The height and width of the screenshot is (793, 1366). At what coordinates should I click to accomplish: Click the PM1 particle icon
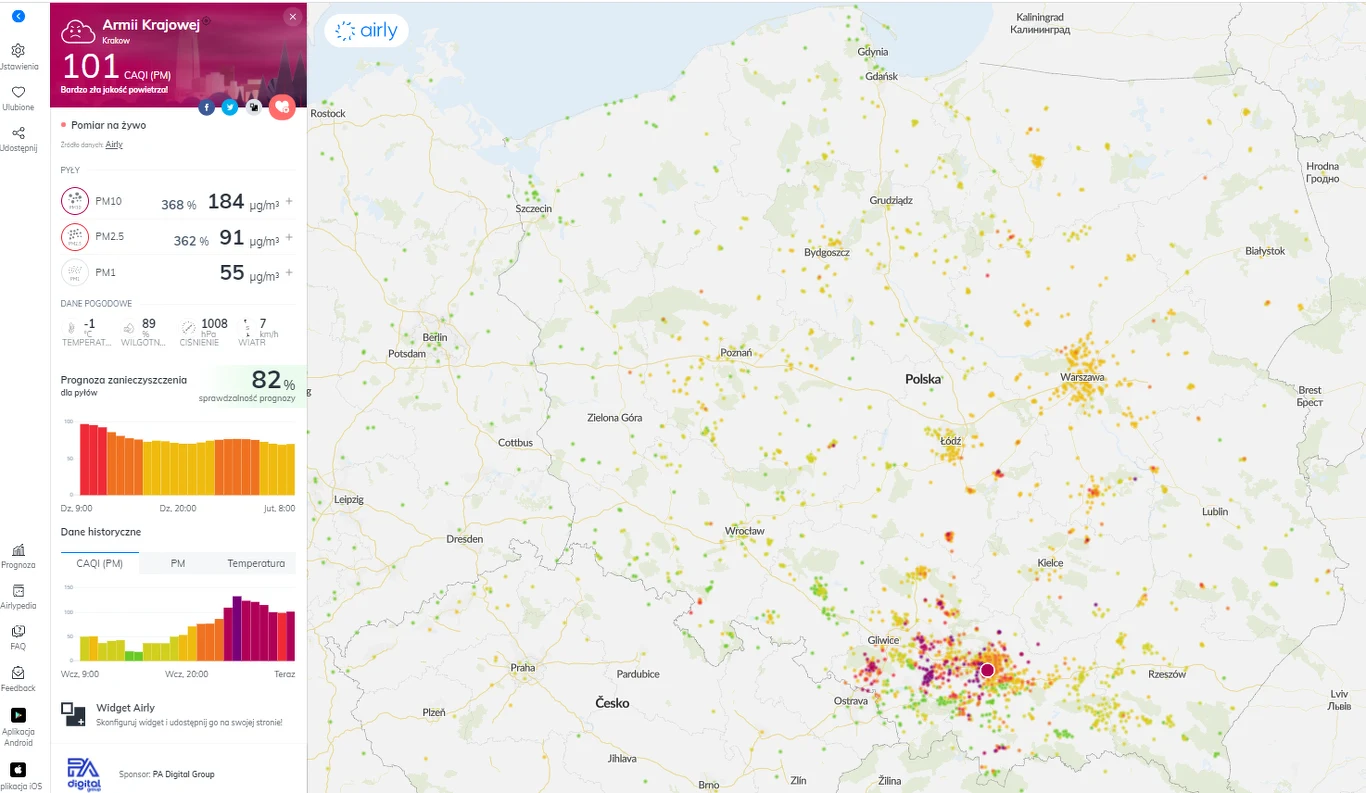coord(75,272)
